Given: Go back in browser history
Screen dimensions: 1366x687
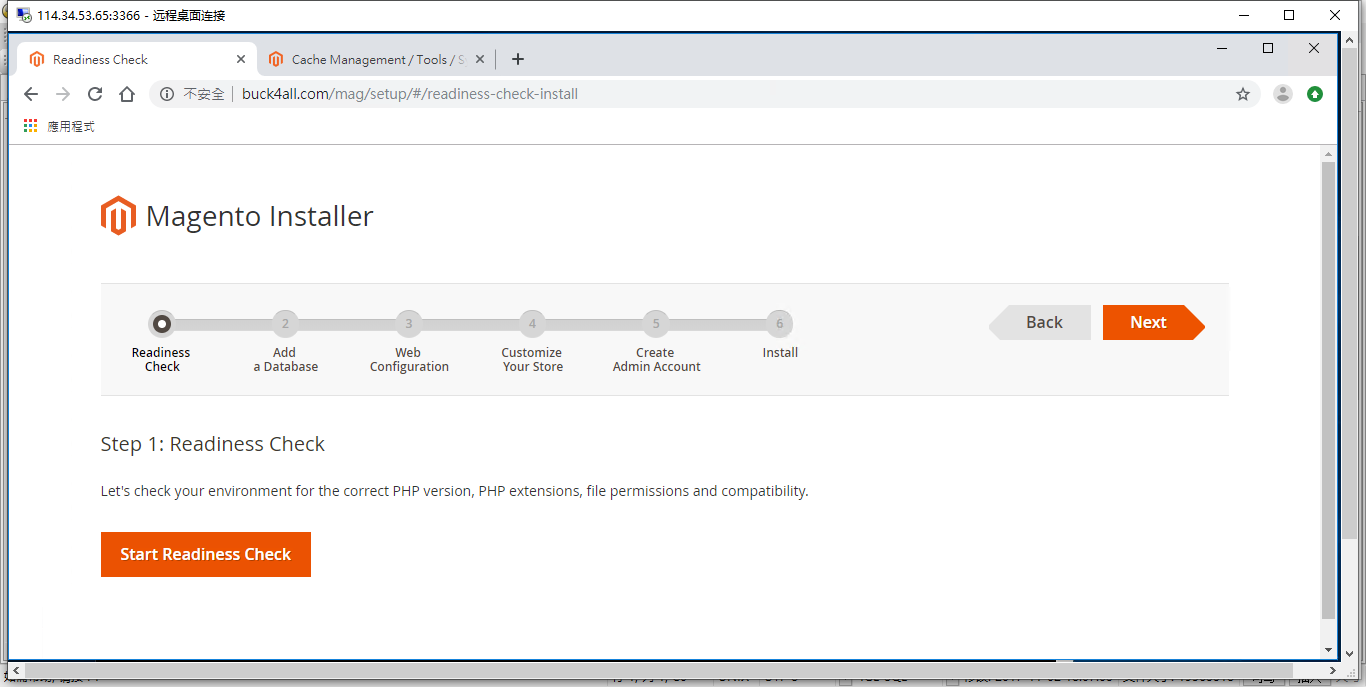Looking at the screenshot, I should click(31, 94).
